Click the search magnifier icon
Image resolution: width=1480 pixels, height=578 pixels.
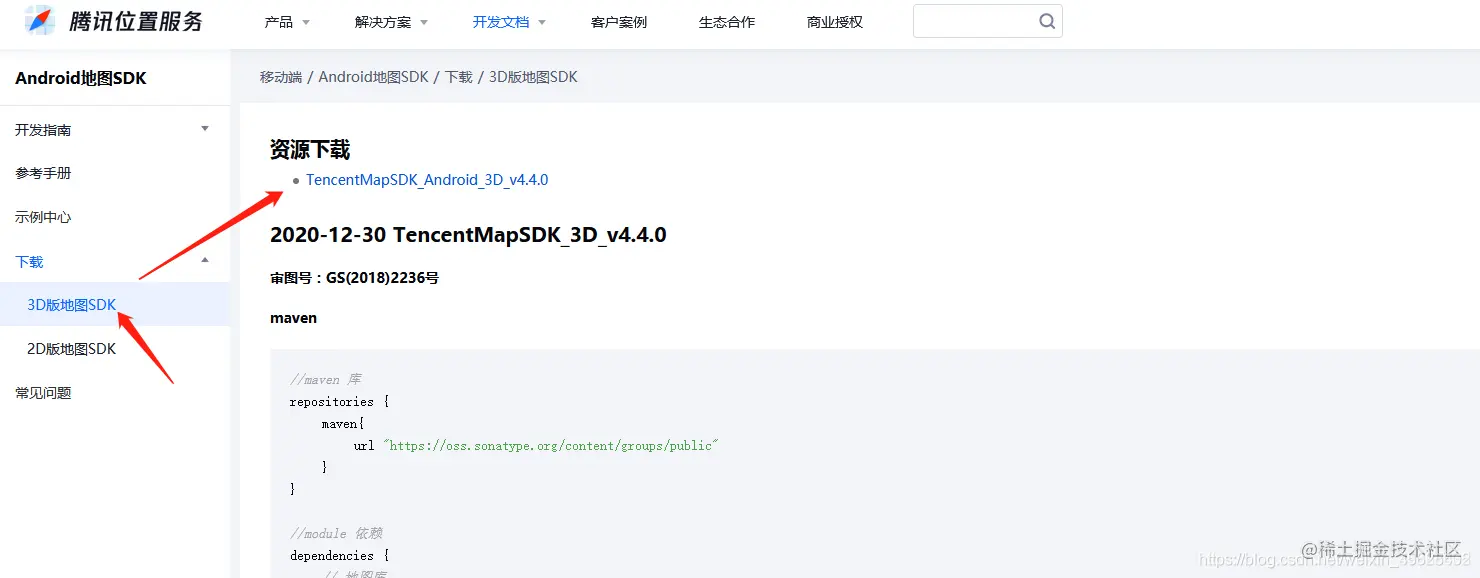point(1047,21)
